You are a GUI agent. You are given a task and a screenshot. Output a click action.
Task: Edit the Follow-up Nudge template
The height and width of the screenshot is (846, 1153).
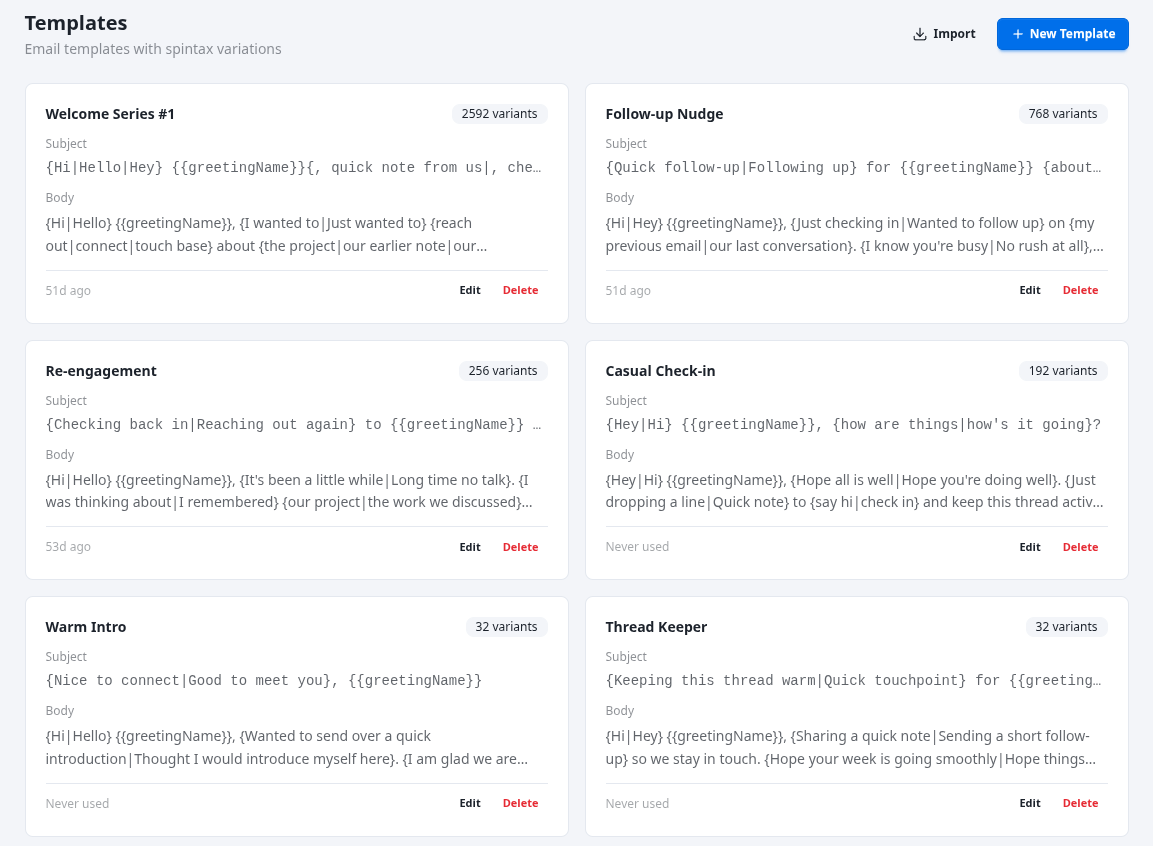[1030, 290]
